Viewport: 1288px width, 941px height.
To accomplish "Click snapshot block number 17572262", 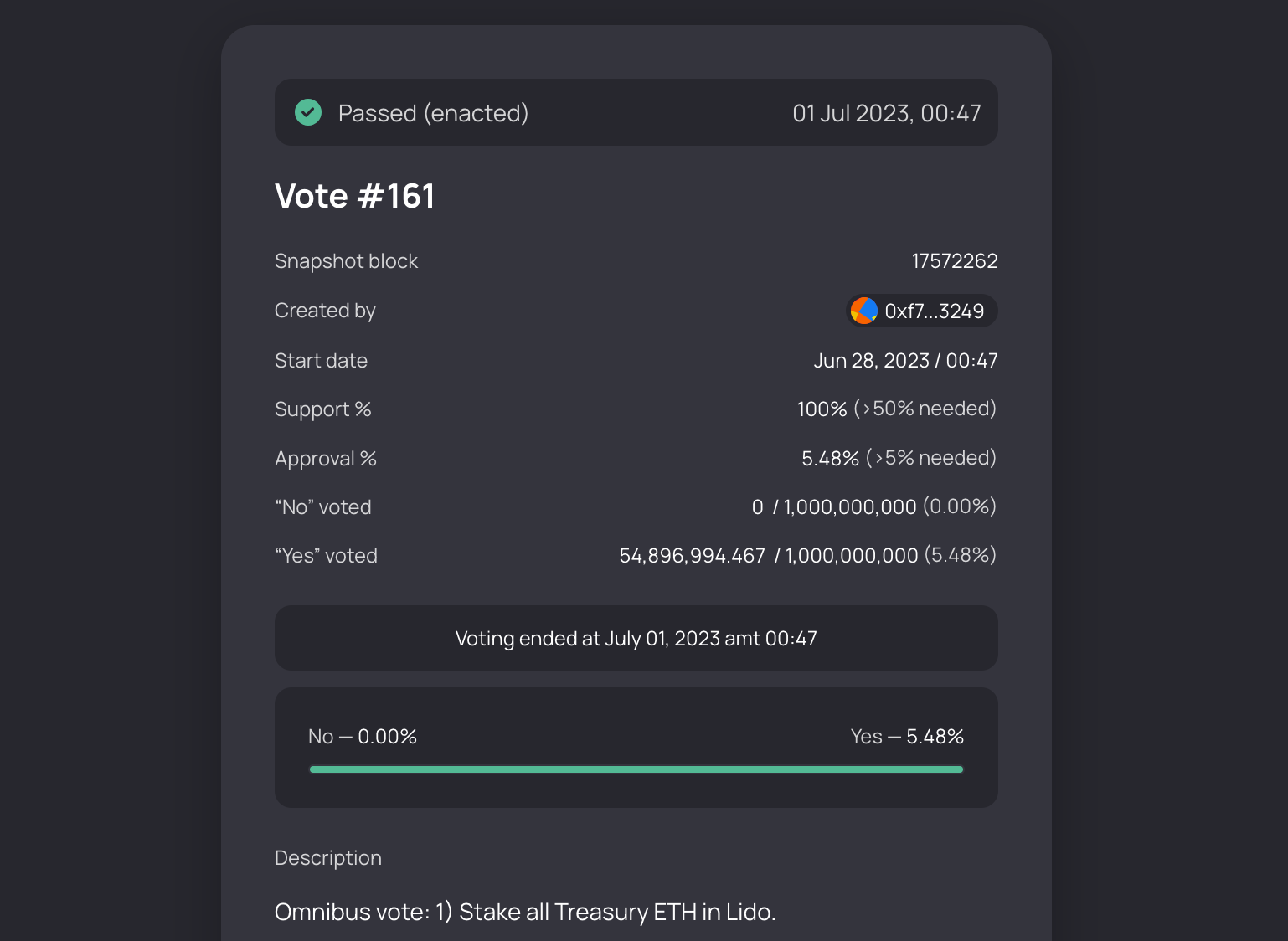I will [x=955, y=261].
